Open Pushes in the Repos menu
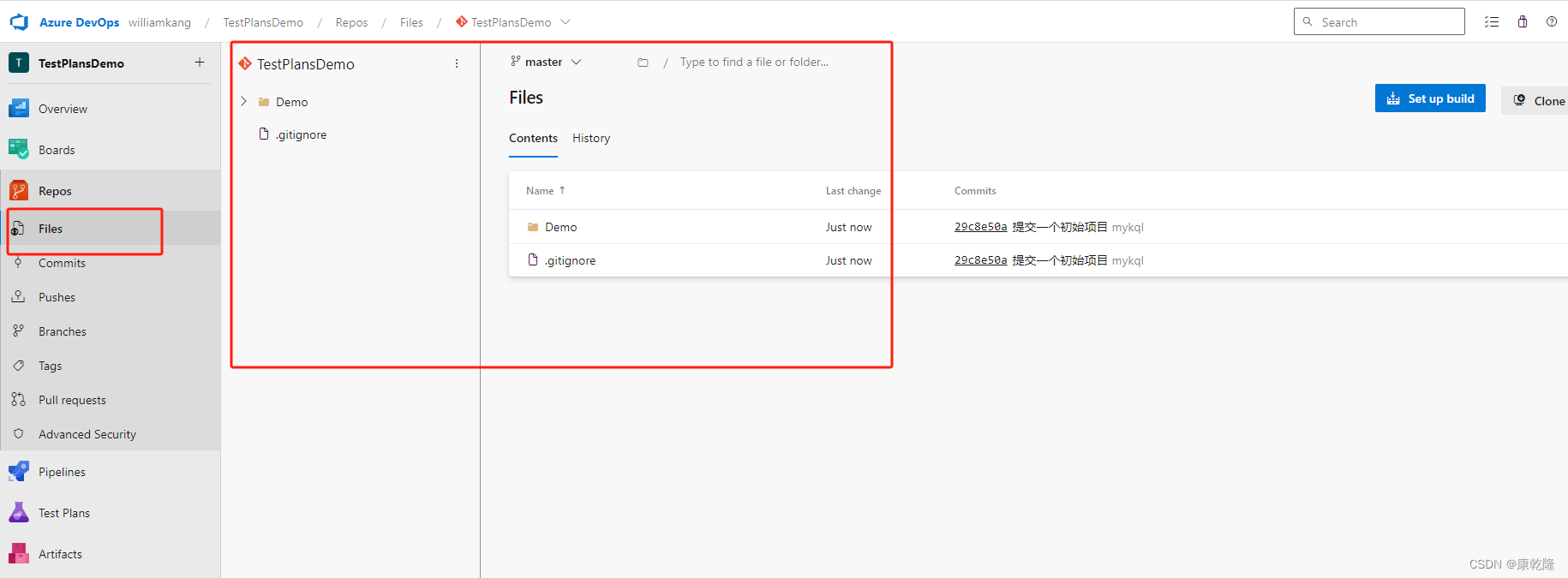Image resolution: width=1568 pixels, height=578 pixels. pos(57,297)
